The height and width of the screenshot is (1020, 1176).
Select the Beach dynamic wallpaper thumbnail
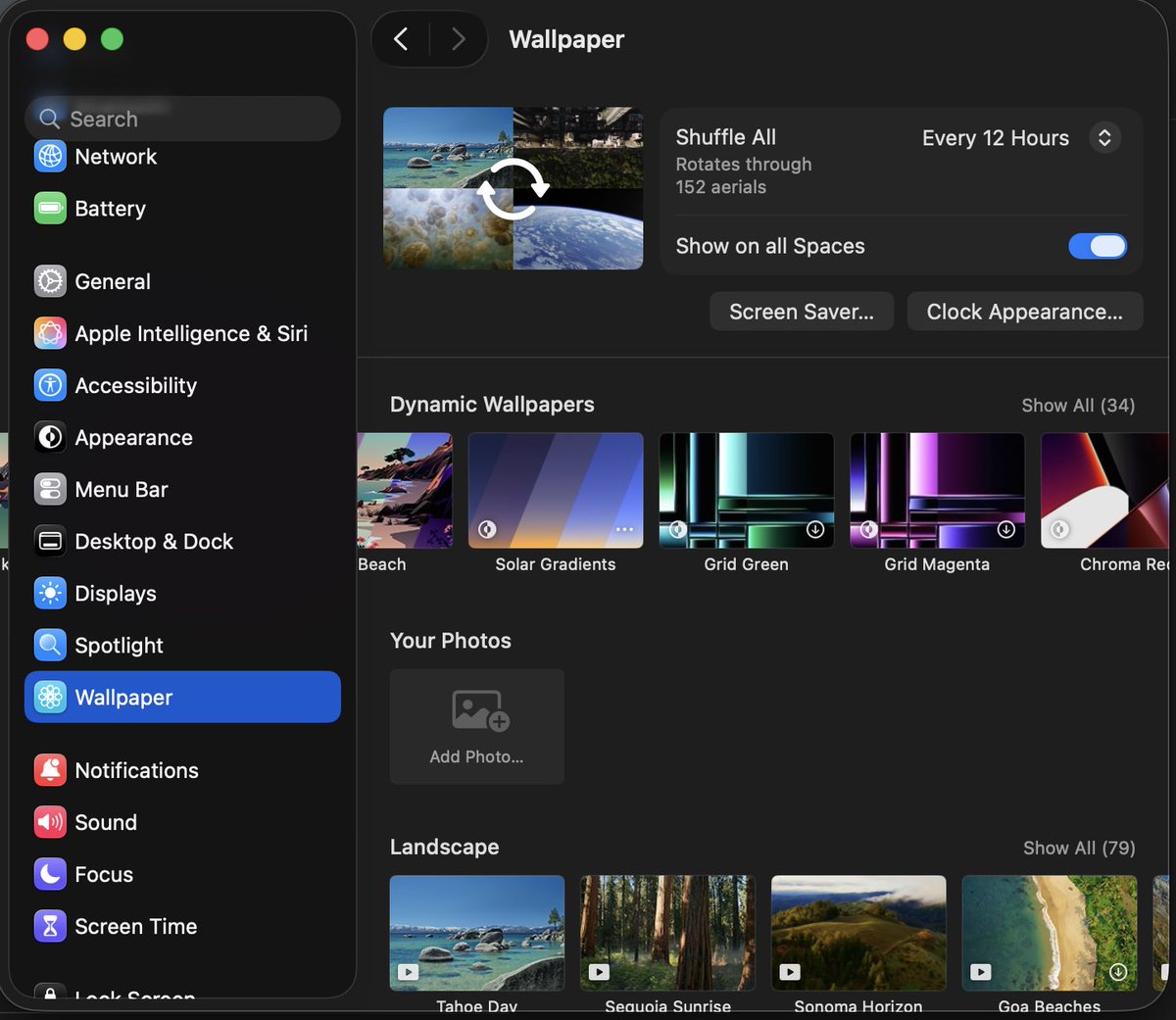(405, 490)
